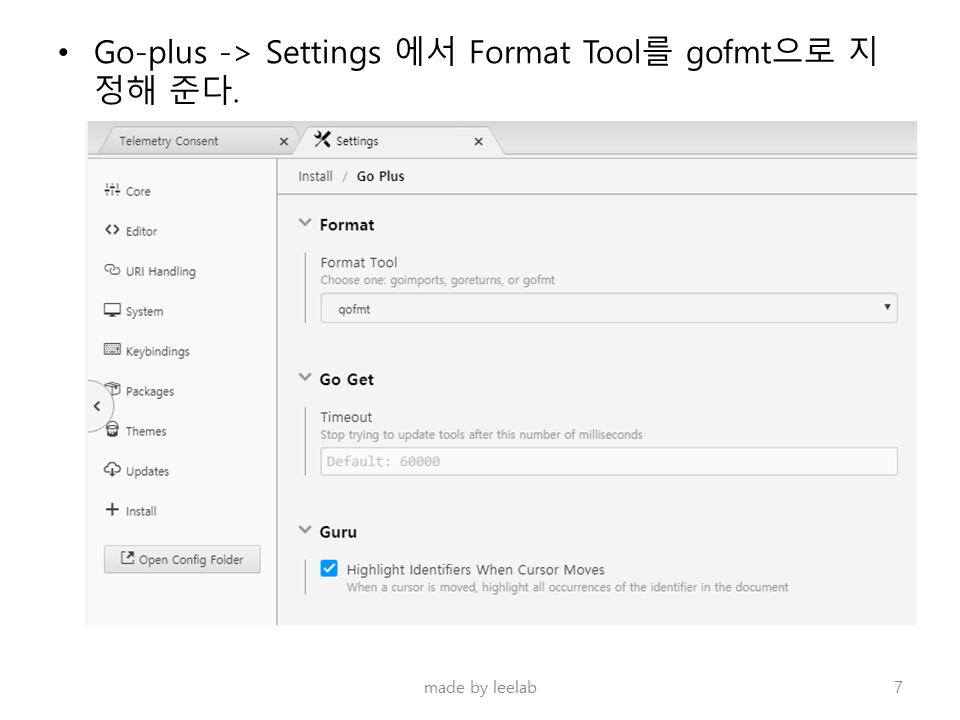Select the Settings tab
Image resolution: width=960 pixels, height=720 pixels.
(399, 141)
